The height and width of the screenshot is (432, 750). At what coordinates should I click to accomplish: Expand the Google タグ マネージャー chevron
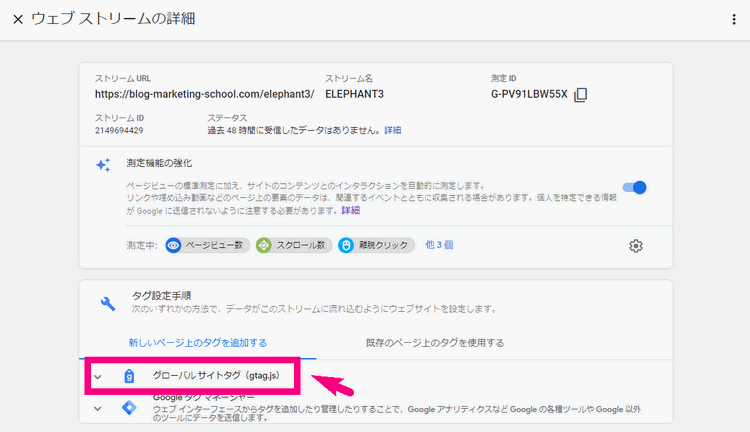click(98, 409)
